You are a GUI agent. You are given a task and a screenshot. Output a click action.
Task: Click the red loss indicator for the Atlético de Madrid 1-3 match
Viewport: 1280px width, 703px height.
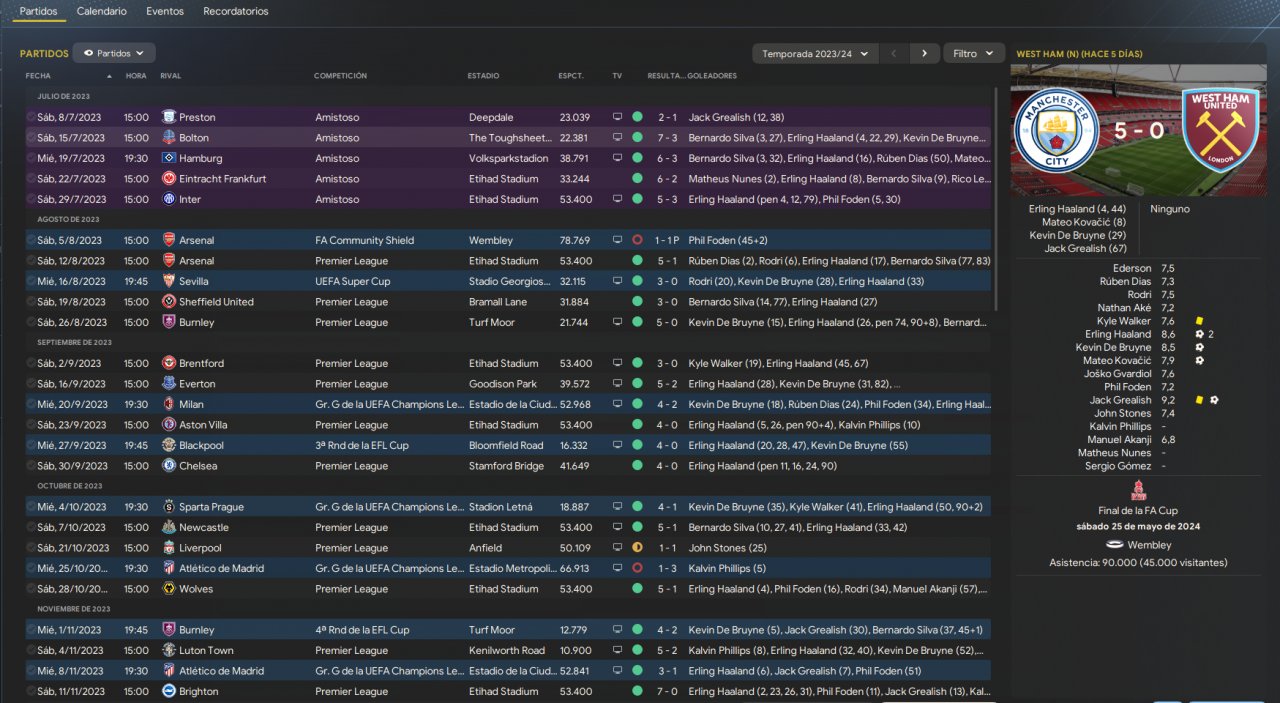pyautogui.click(x=637, y=568)
